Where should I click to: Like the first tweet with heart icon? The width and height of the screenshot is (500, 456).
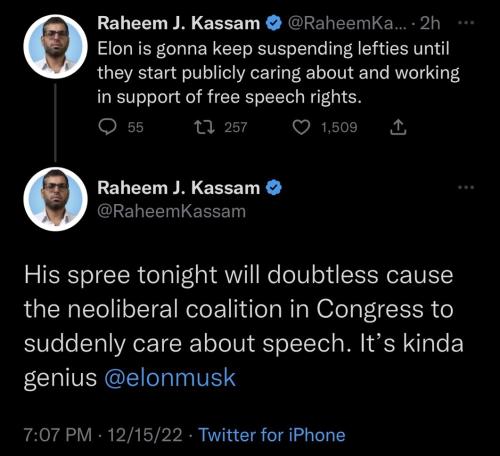pos(301,127)
